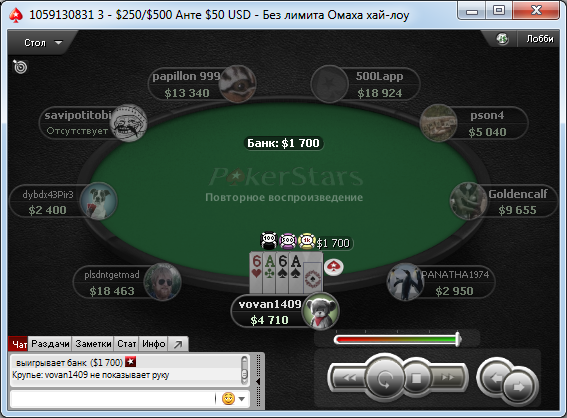The width and height of the screenshot is (567, 418).
Task: Open the Заметки tab
Action: [93, 344]
